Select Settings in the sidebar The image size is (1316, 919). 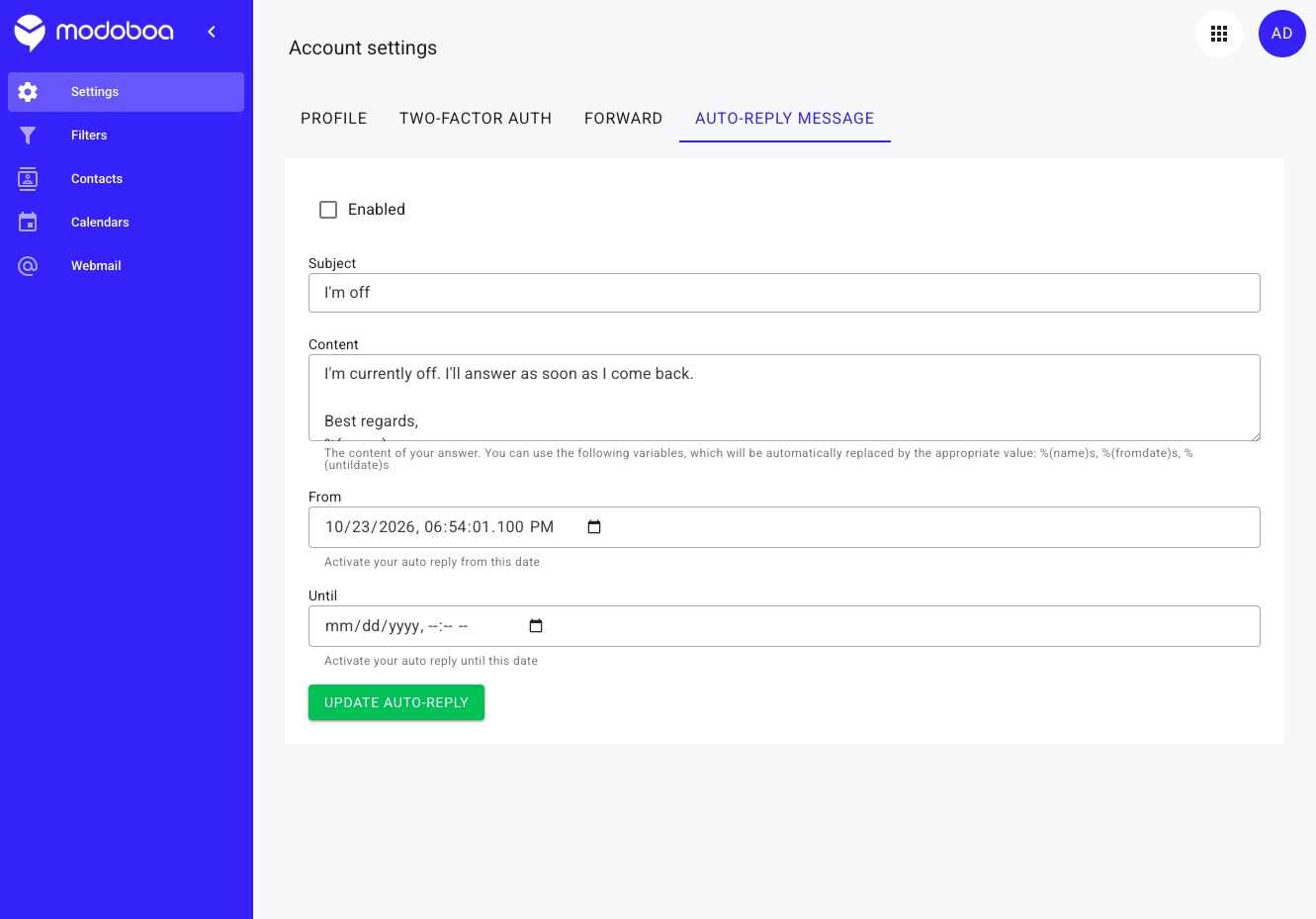point(126,92)
